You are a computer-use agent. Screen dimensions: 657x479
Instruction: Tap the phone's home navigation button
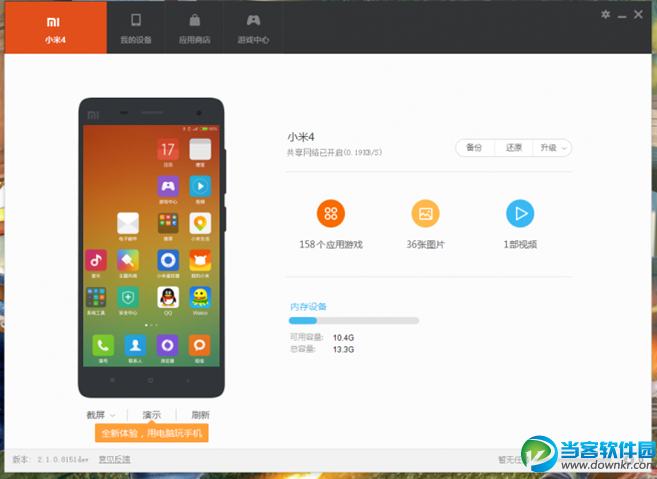(x=150, y=381)
